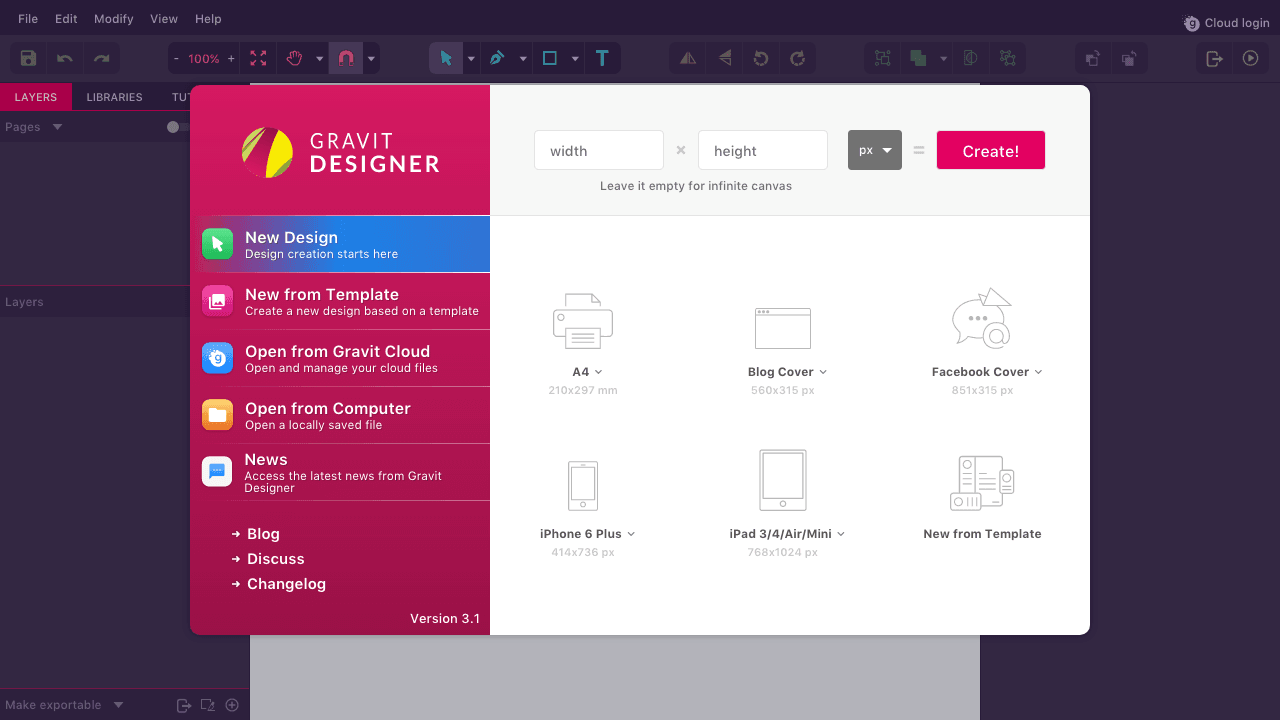Click the flip vertical icon
The width and height of the screenshot is (1280, 720).
[724, 59]
